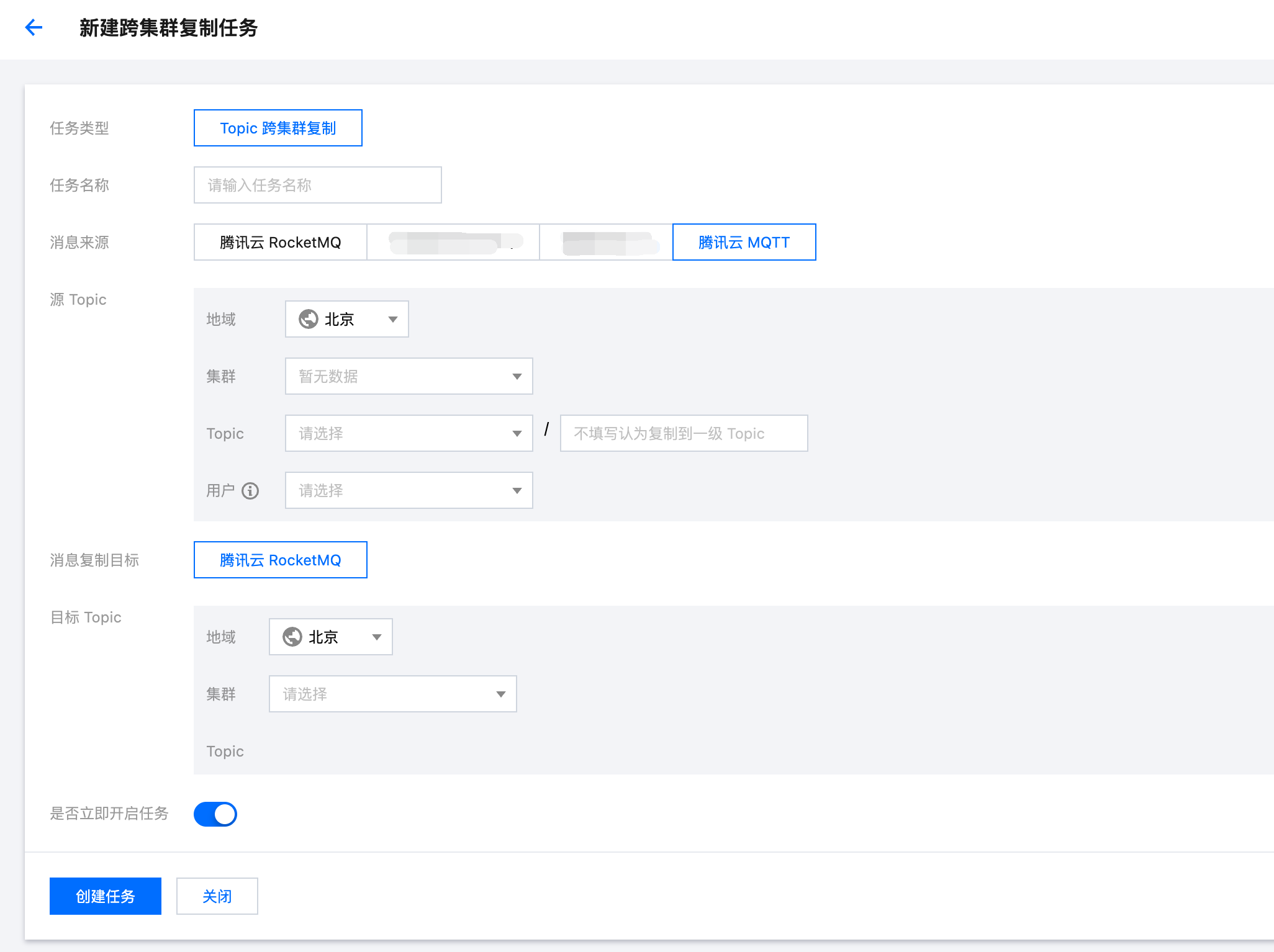This screenshot has width=1274, height=952.
Task: Click the user info circle icon
Action: pos(250,491)
